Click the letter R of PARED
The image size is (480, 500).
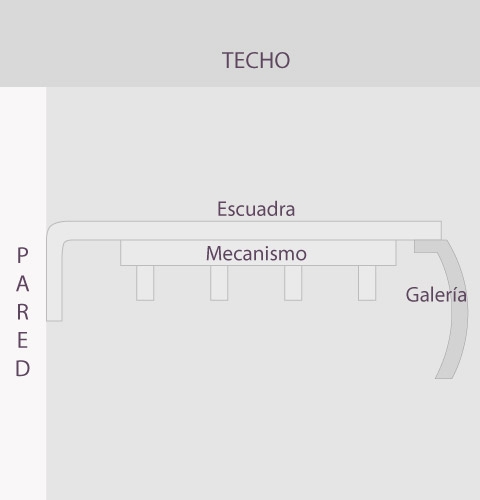[x=22, y=312]
